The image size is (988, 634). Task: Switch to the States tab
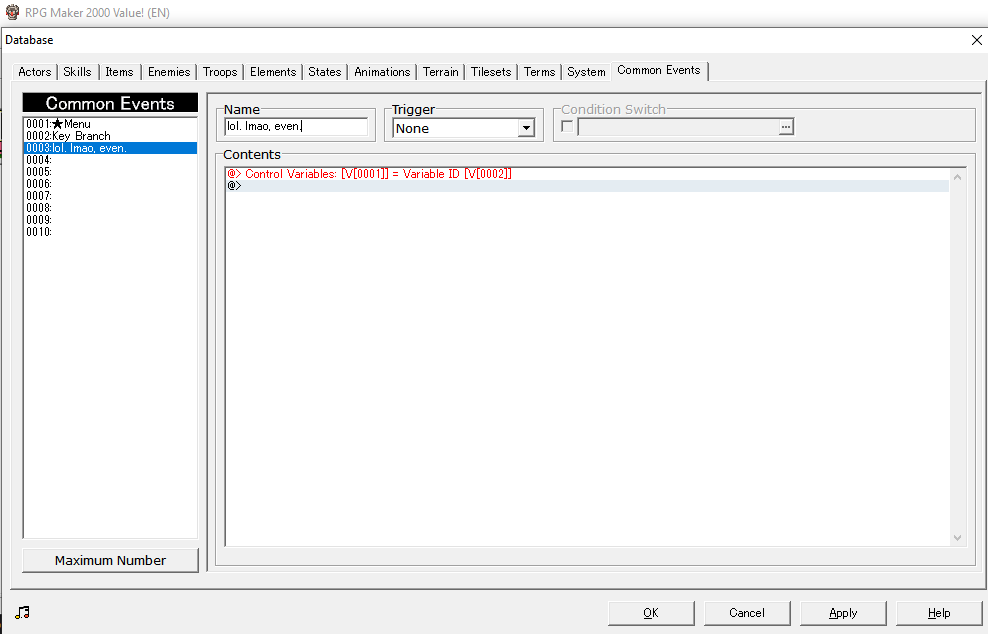[x=325, y=72]
